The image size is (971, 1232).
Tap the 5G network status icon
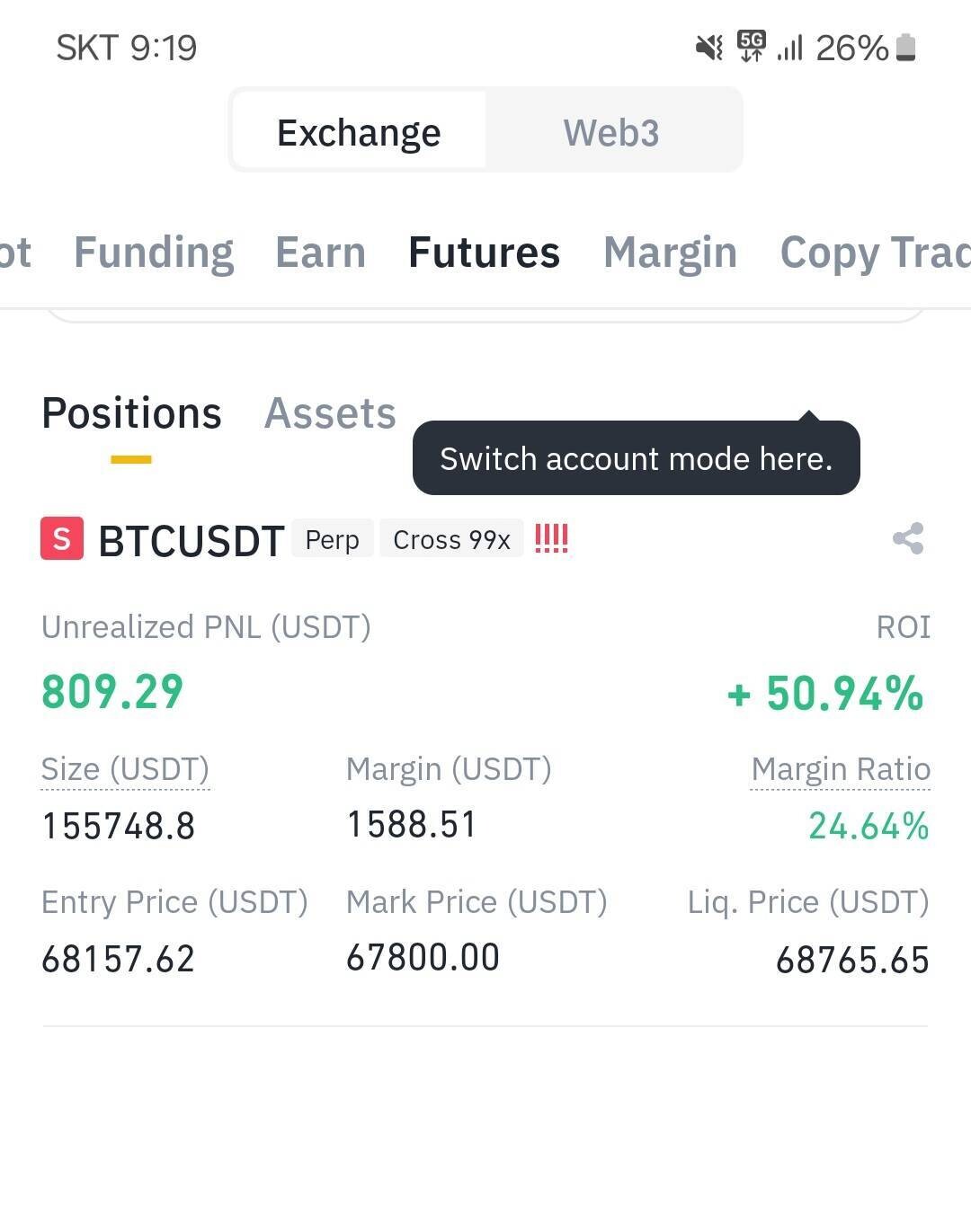[x=751, y=46]
